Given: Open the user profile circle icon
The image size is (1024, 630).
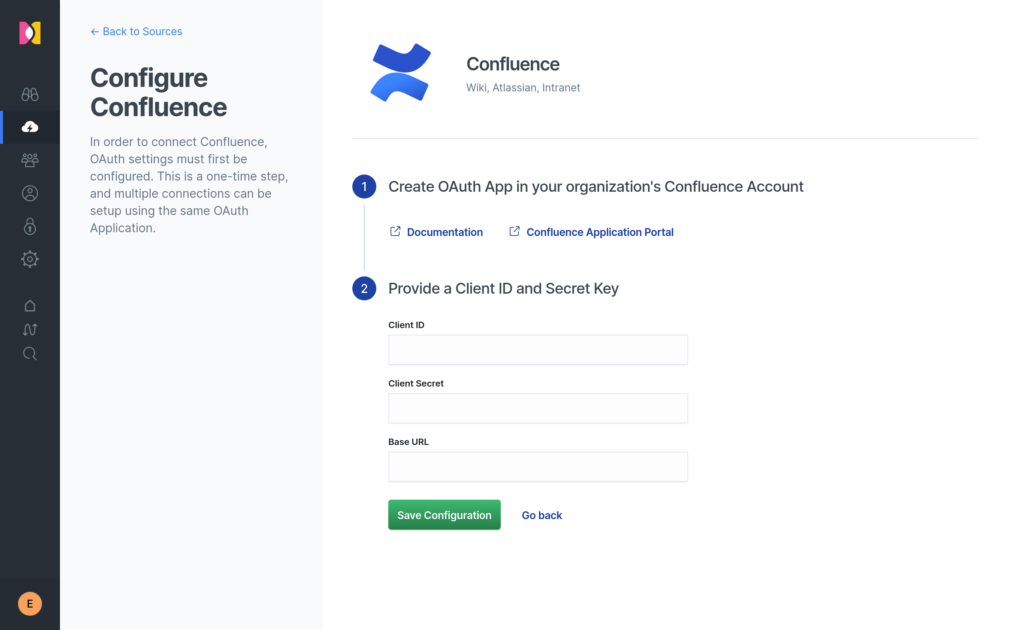Looking at the screenshot, I should pos(30,193).
